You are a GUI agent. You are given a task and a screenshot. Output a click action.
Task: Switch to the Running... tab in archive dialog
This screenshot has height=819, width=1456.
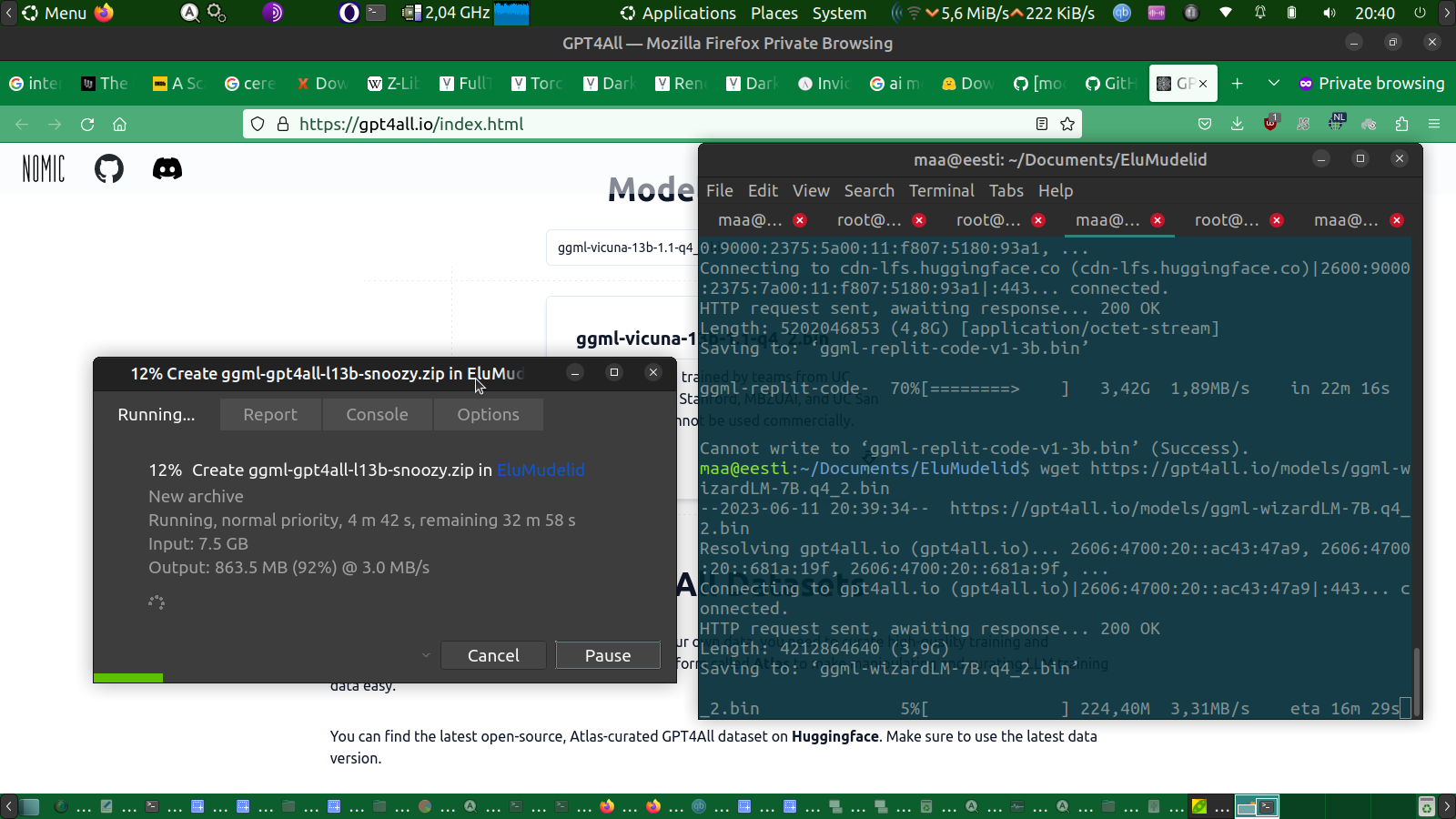tap(157, 414)
